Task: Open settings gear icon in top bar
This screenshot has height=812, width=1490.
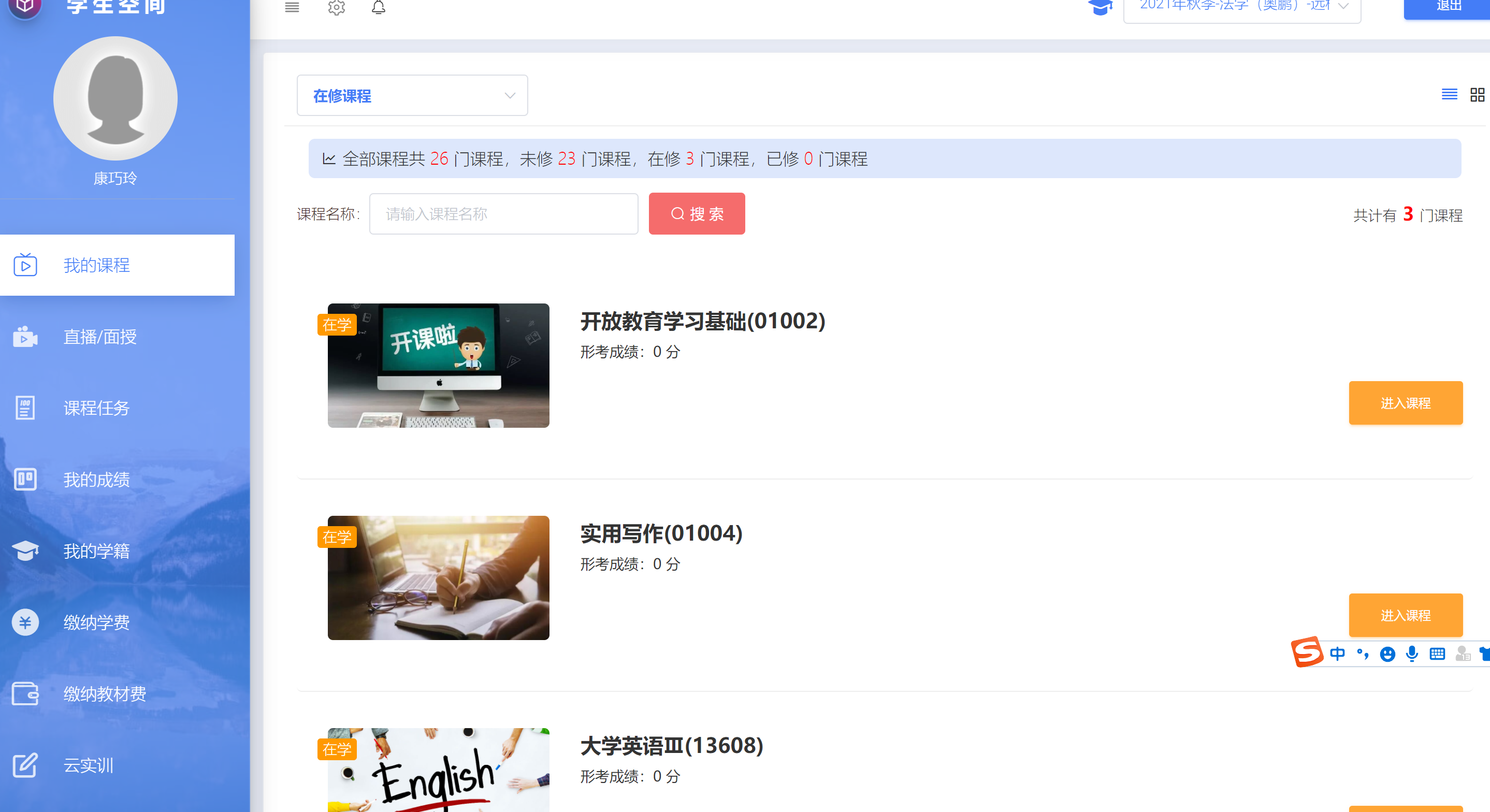Action: pyautogui.click(x=336, y=7)
